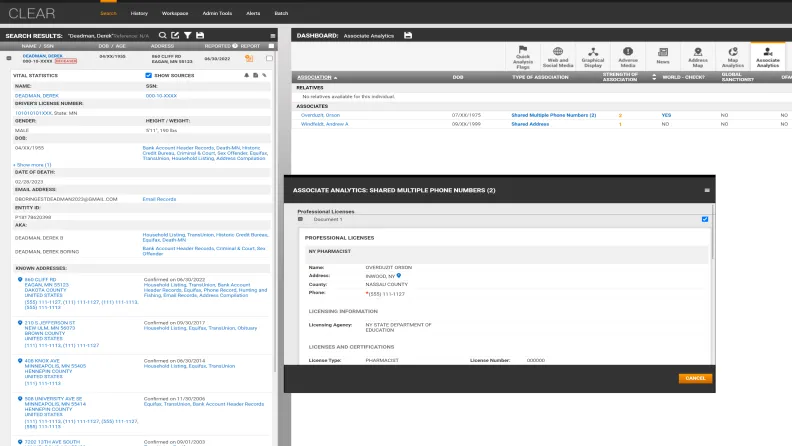Switch to the Workspace tab

click(174, 14)
